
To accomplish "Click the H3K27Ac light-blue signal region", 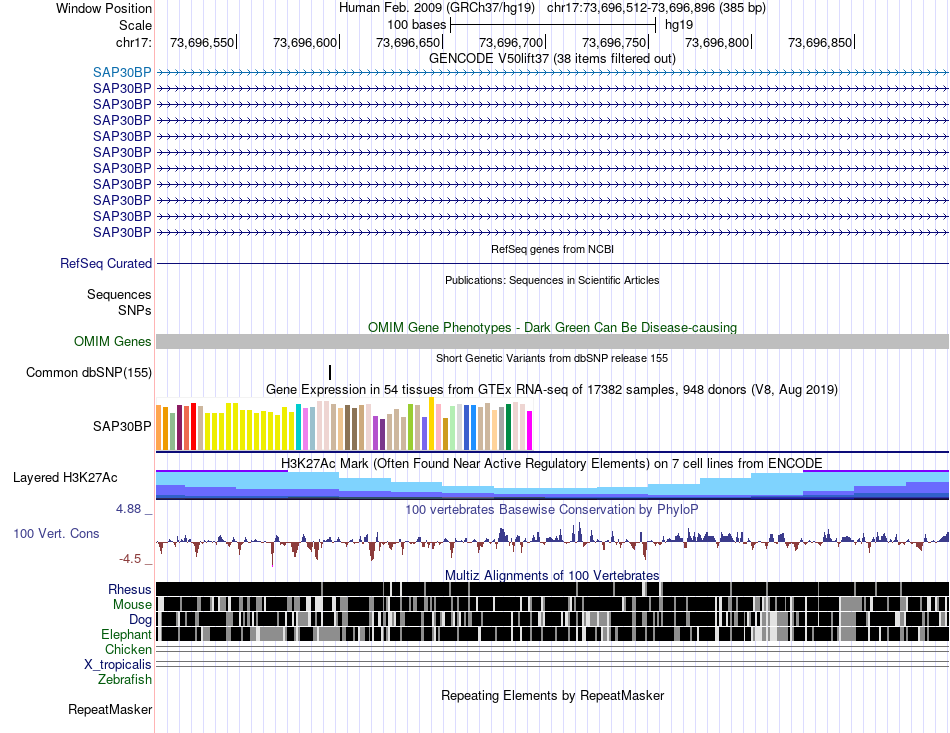I will click(552, 485).
